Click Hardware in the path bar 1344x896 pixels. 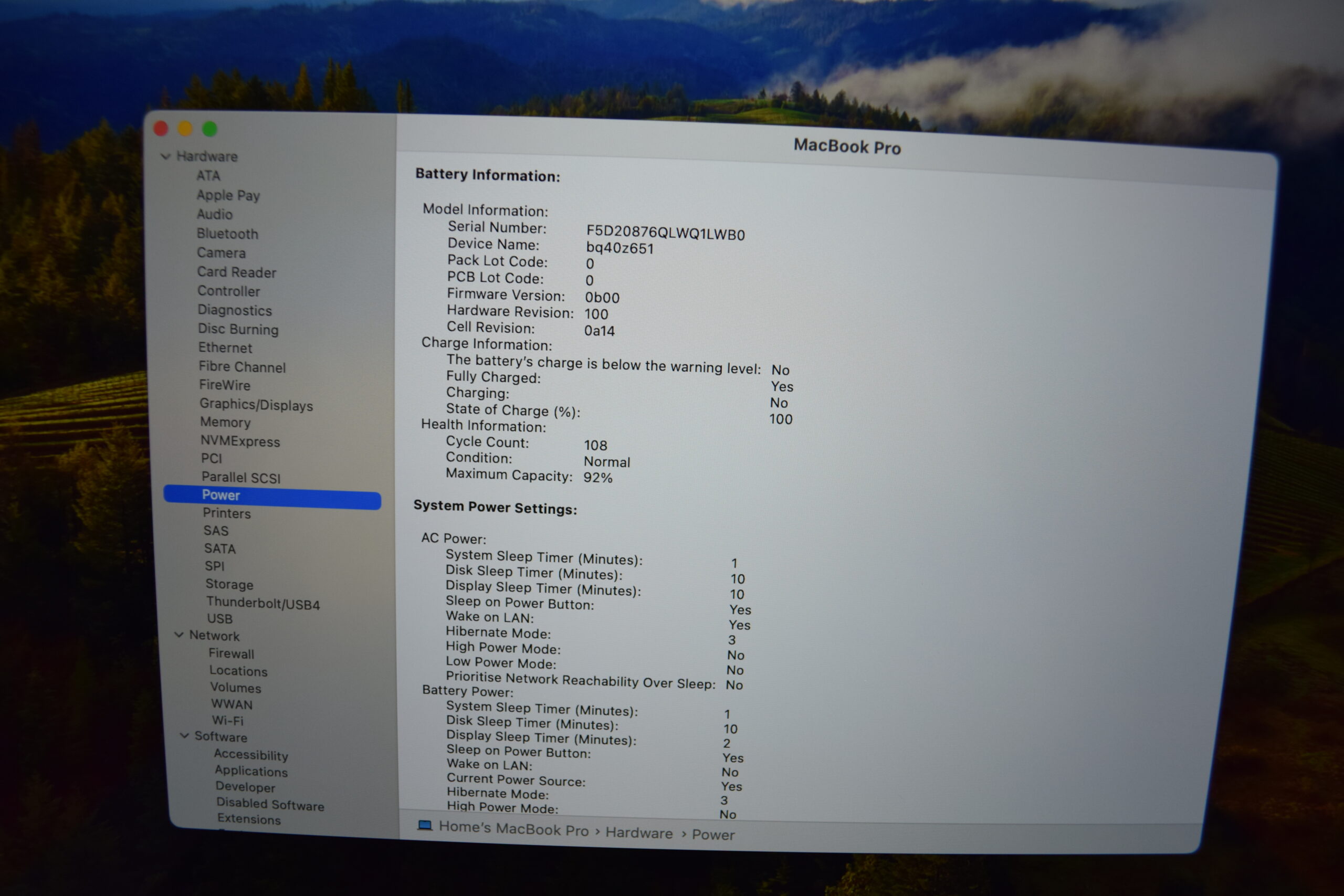point(639,833)
